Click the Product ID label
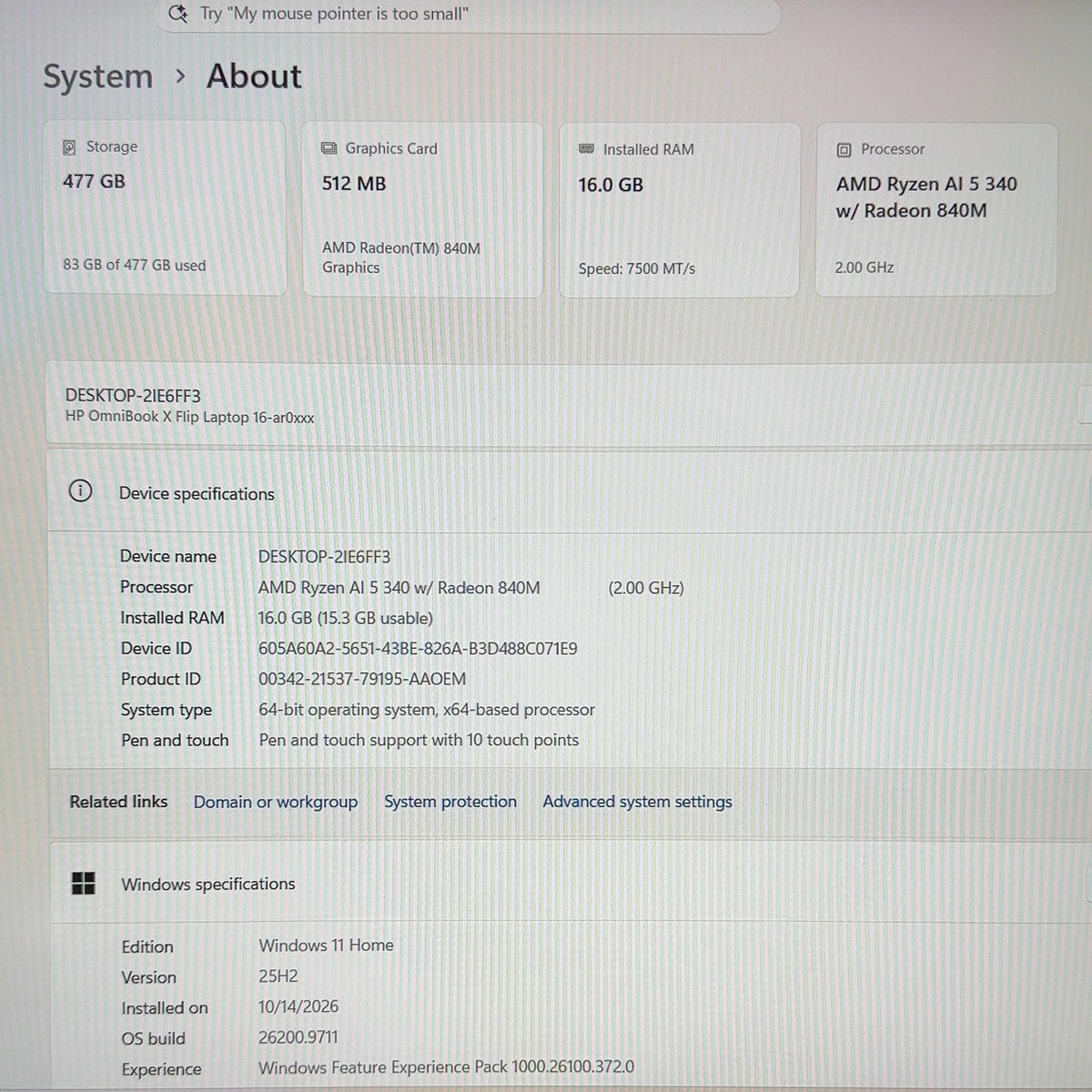 [x=161, y=679]
